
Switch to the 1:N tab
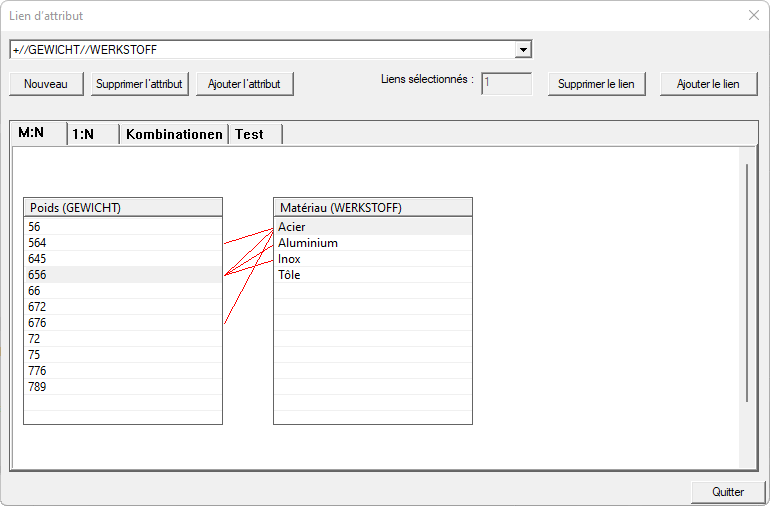coord(93,134)
